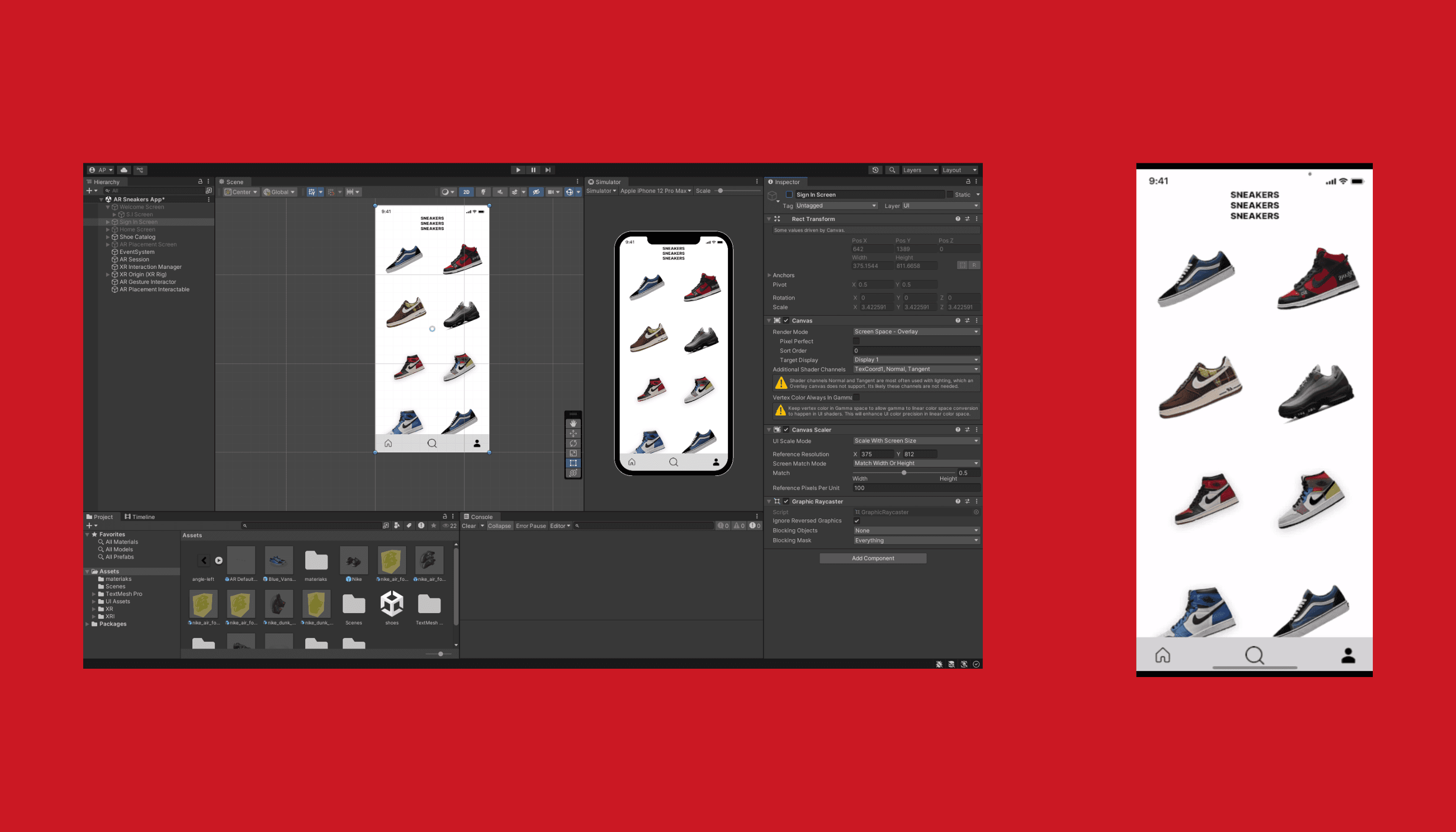The width and height of the screenshot is (1456, 832).
Task: Click the raw edit mode R button
Action: point(974,265)
